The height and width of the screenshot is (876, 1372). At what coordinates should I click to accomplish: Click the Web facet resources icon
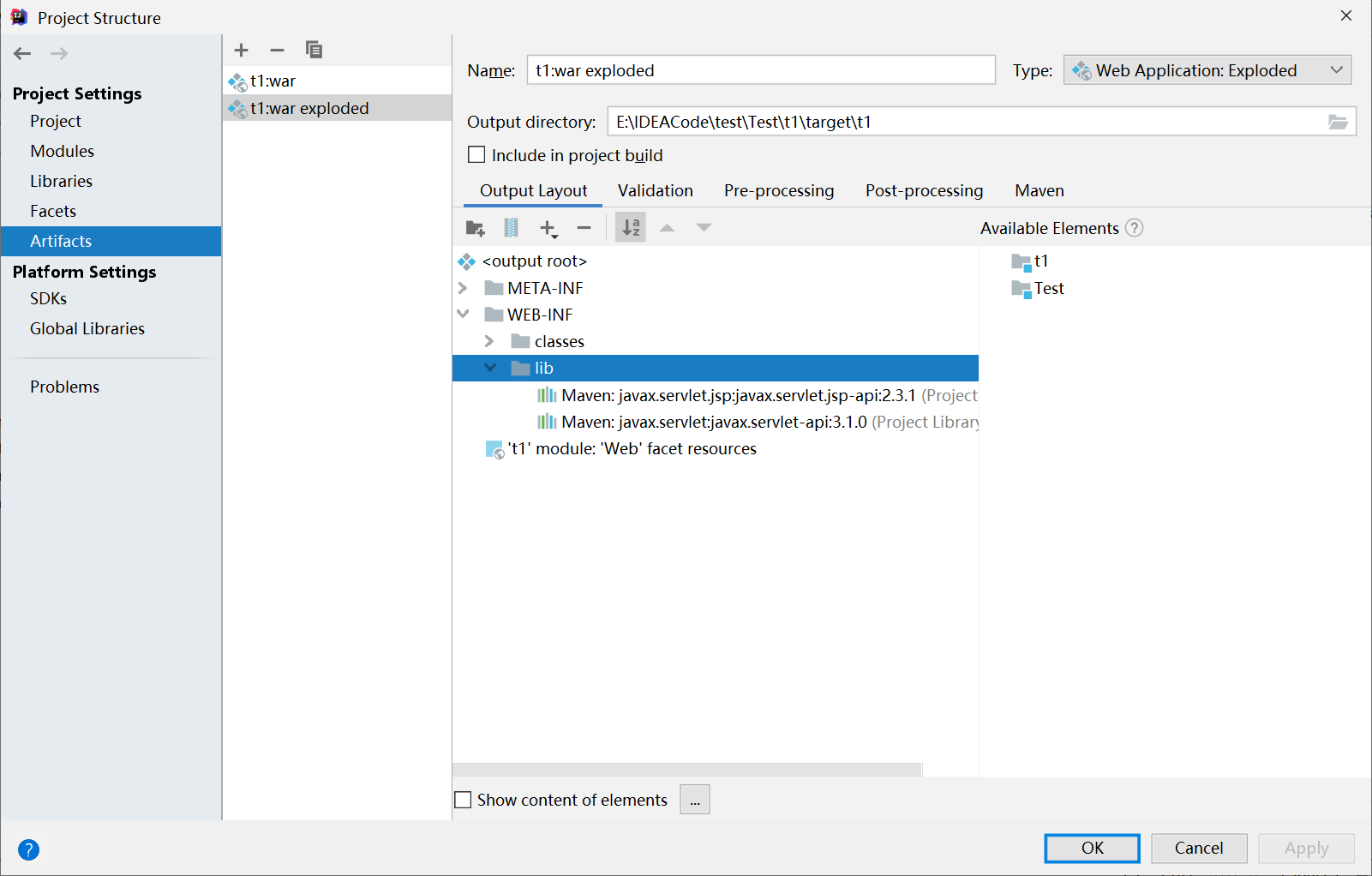coord(495,449)
